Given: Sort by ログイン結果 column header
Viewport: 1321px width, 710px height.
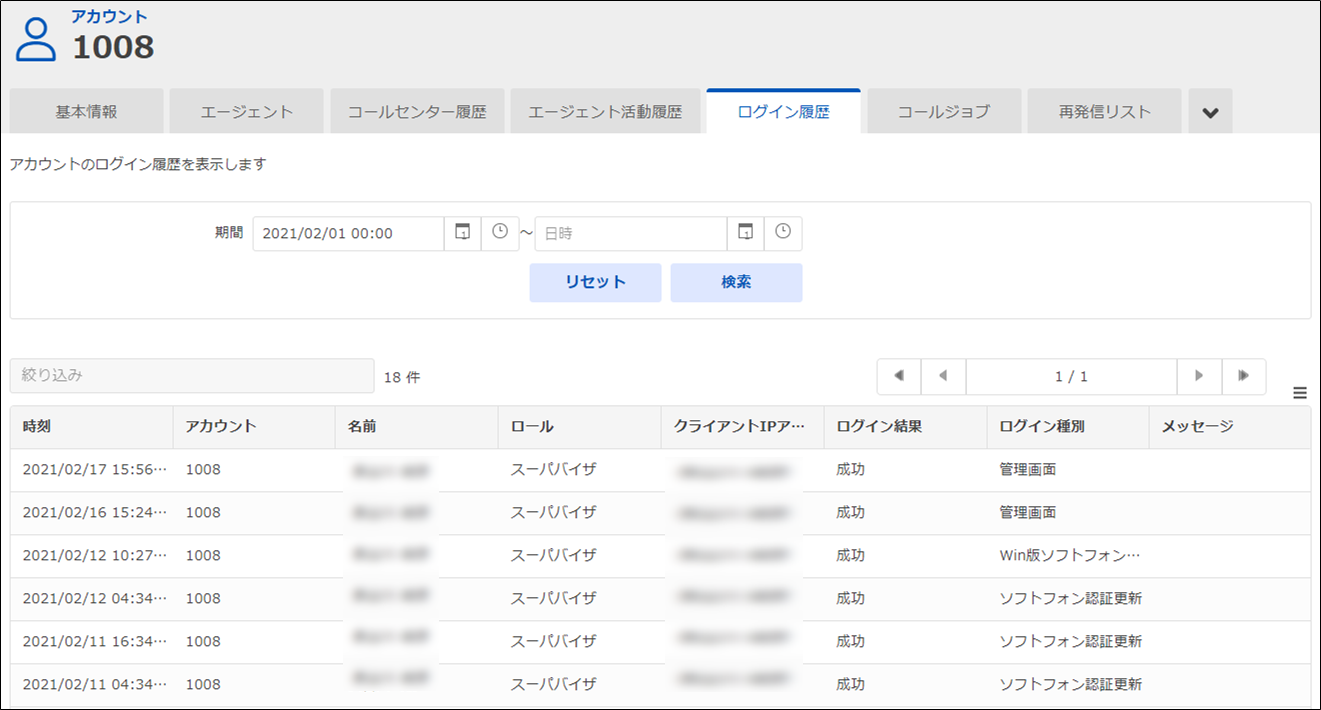Looking at the screenshot, I should (905, 426).
